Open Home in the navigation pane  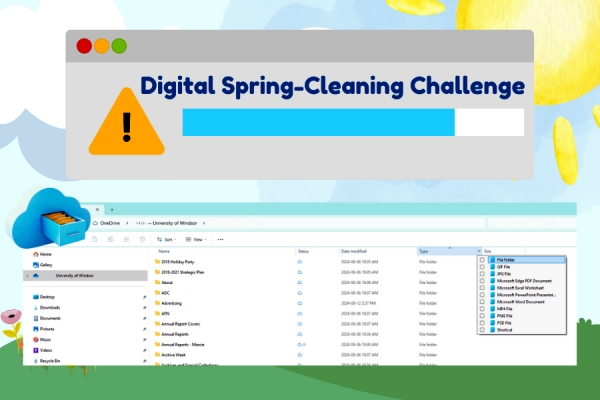46,254
